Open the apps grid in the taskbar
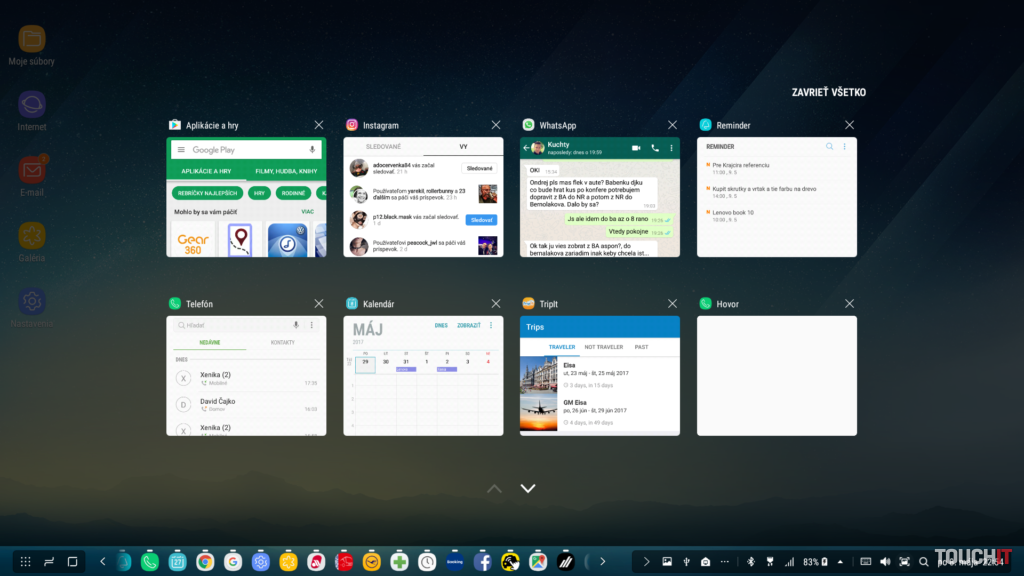This screenshot has width=1024, height=576. (26, 562)
